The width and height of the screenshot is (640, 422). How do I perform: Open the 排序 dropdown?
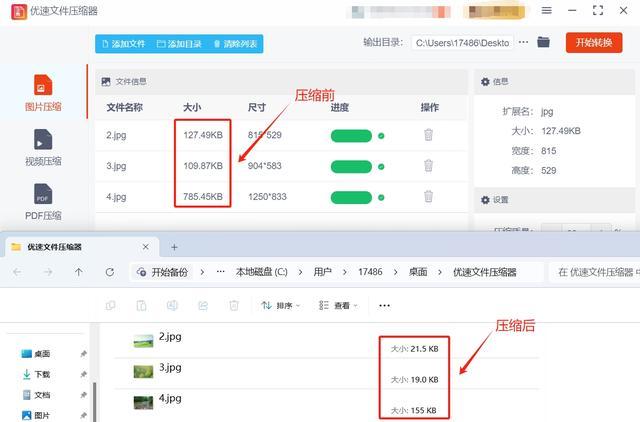281,305
